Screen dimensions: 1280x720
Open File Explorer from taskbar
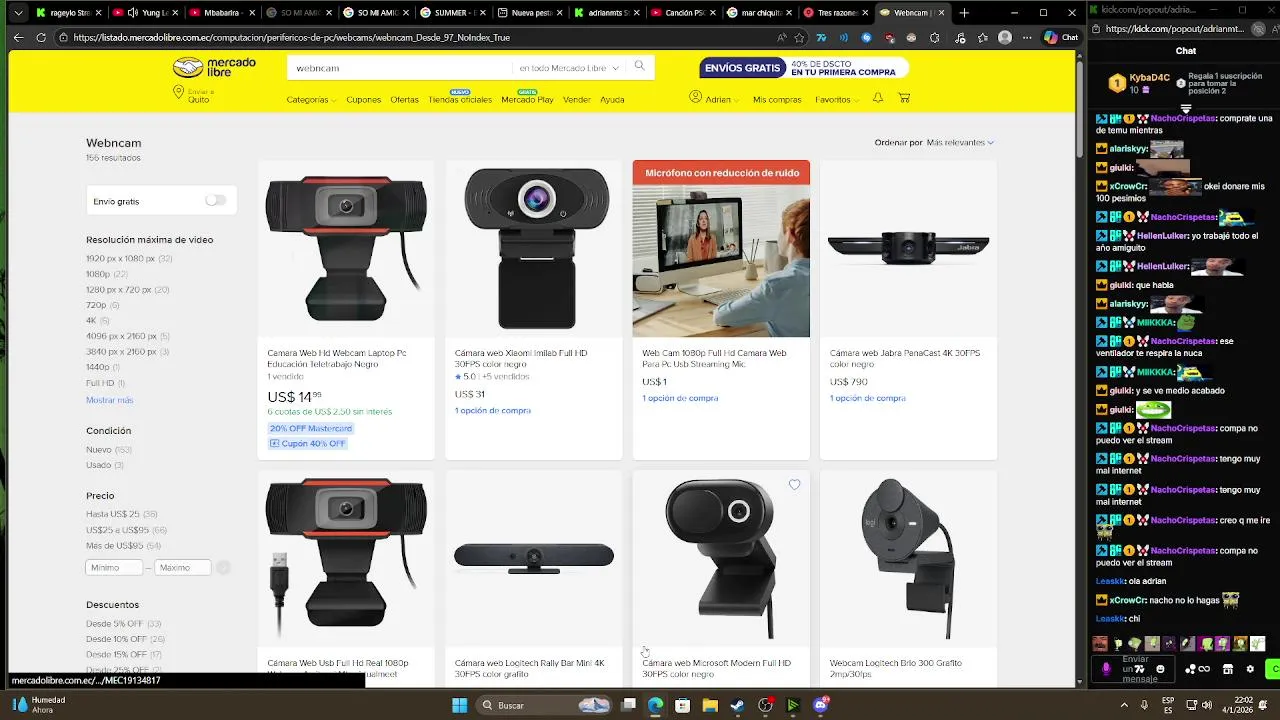tap(710, 705)
